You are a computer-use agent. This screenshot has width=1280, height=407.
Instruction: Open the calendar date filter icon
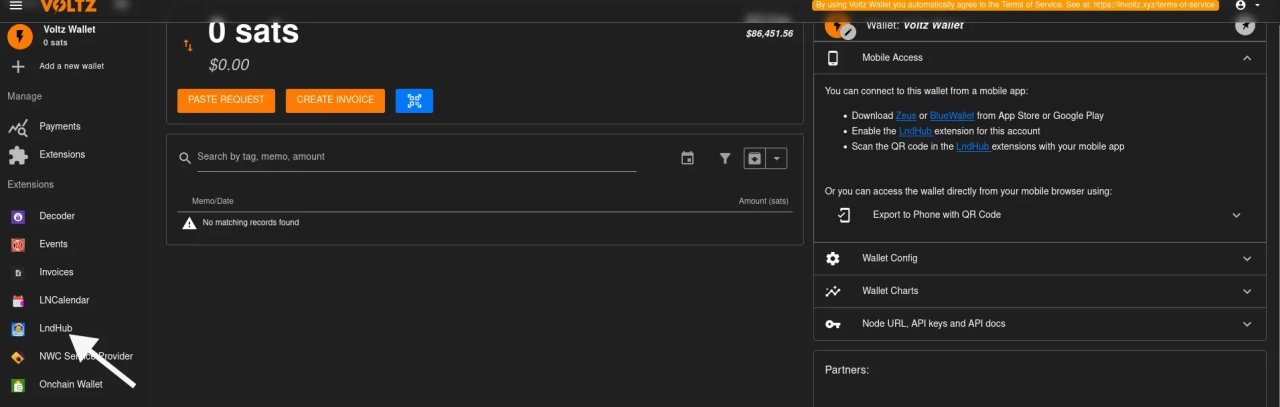tap(687, 158)
